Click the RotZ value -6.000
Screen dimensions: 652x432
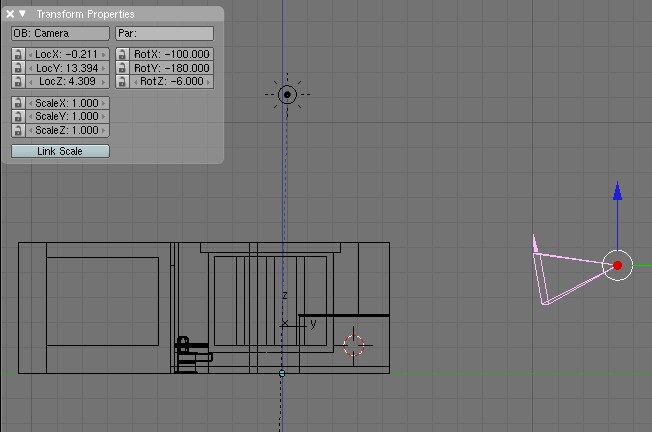(187, 81)
